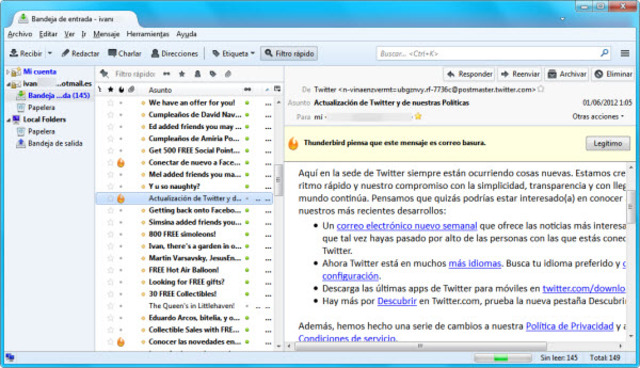Open the Charlar chat button
Screen dimensions: 640x368
tap(124, 53)
